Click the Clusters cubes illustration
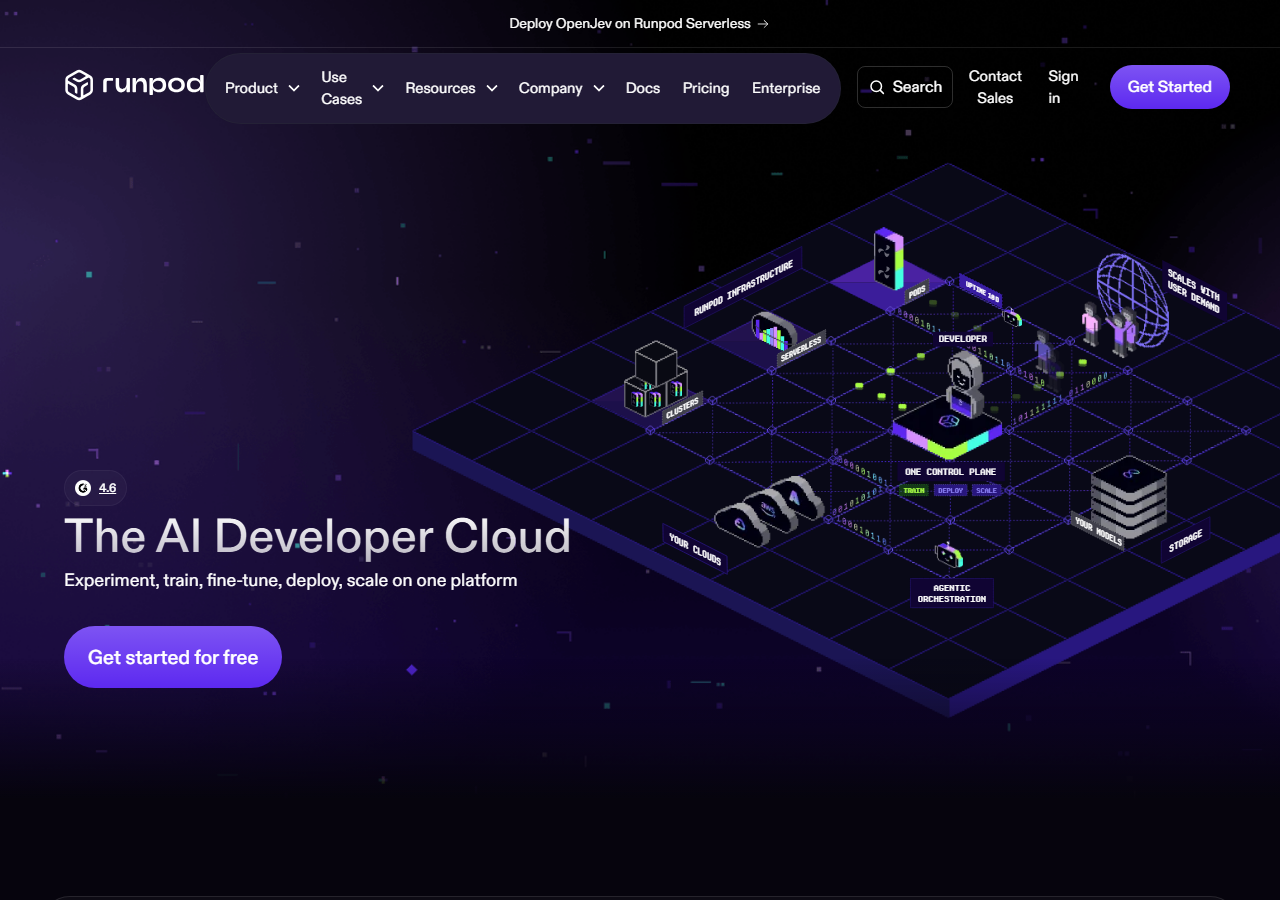Image resolution: width=1280 pixels, height=900 pixels. tap(656, 378)
